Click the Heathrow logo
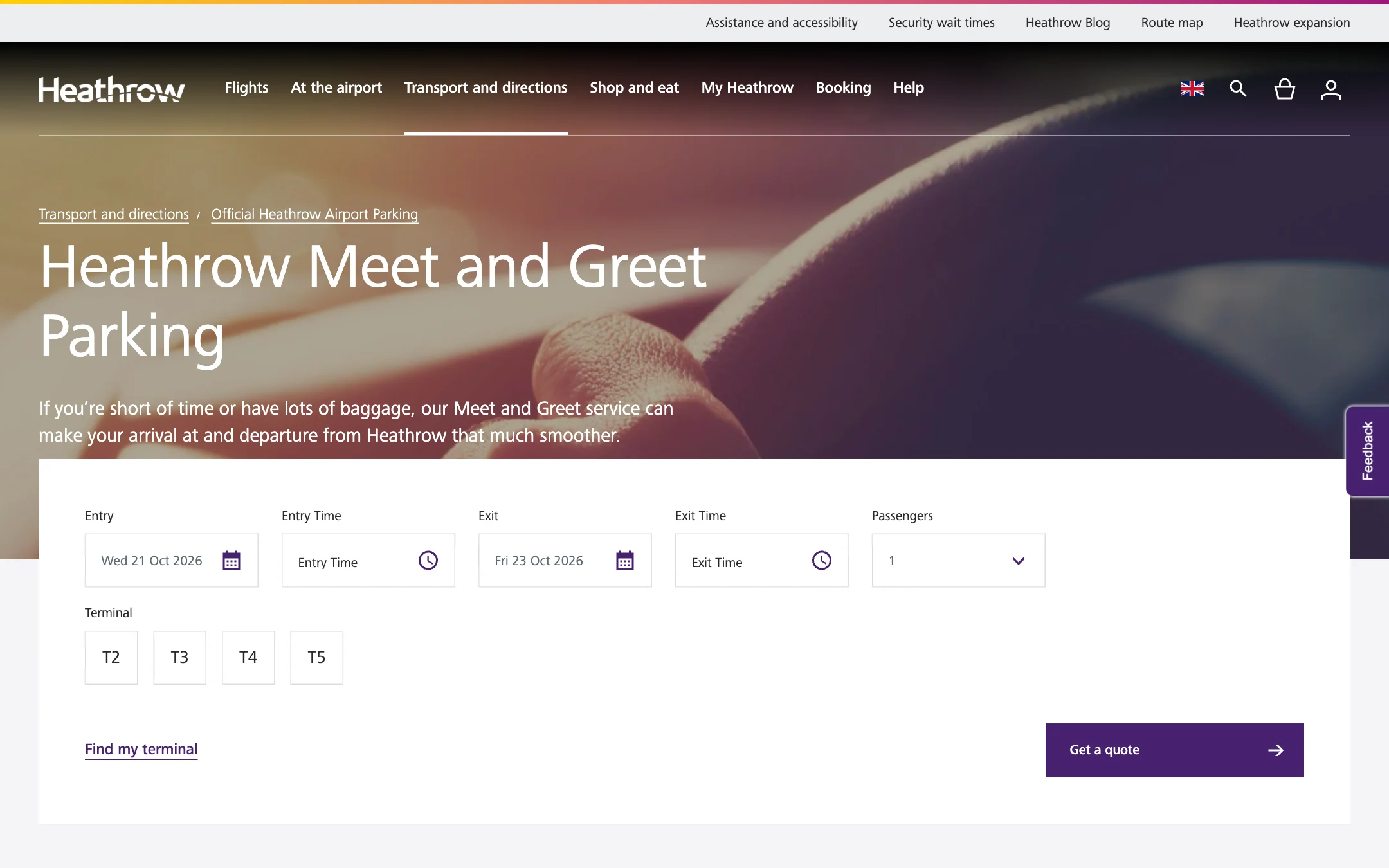Screen dimensions: 1389x868 (112, 89)
